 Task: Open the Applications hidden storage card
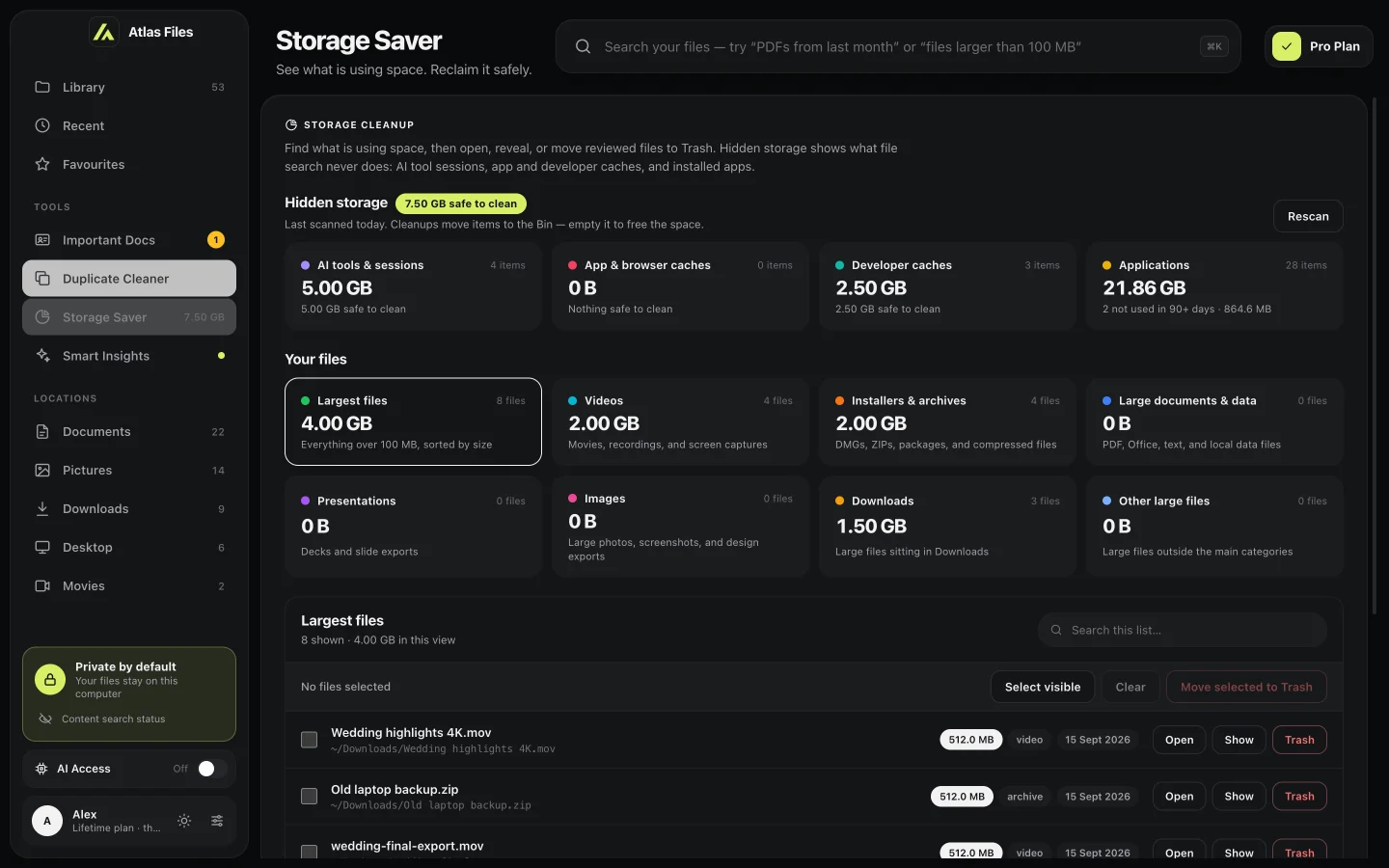tap(1214, 287)
